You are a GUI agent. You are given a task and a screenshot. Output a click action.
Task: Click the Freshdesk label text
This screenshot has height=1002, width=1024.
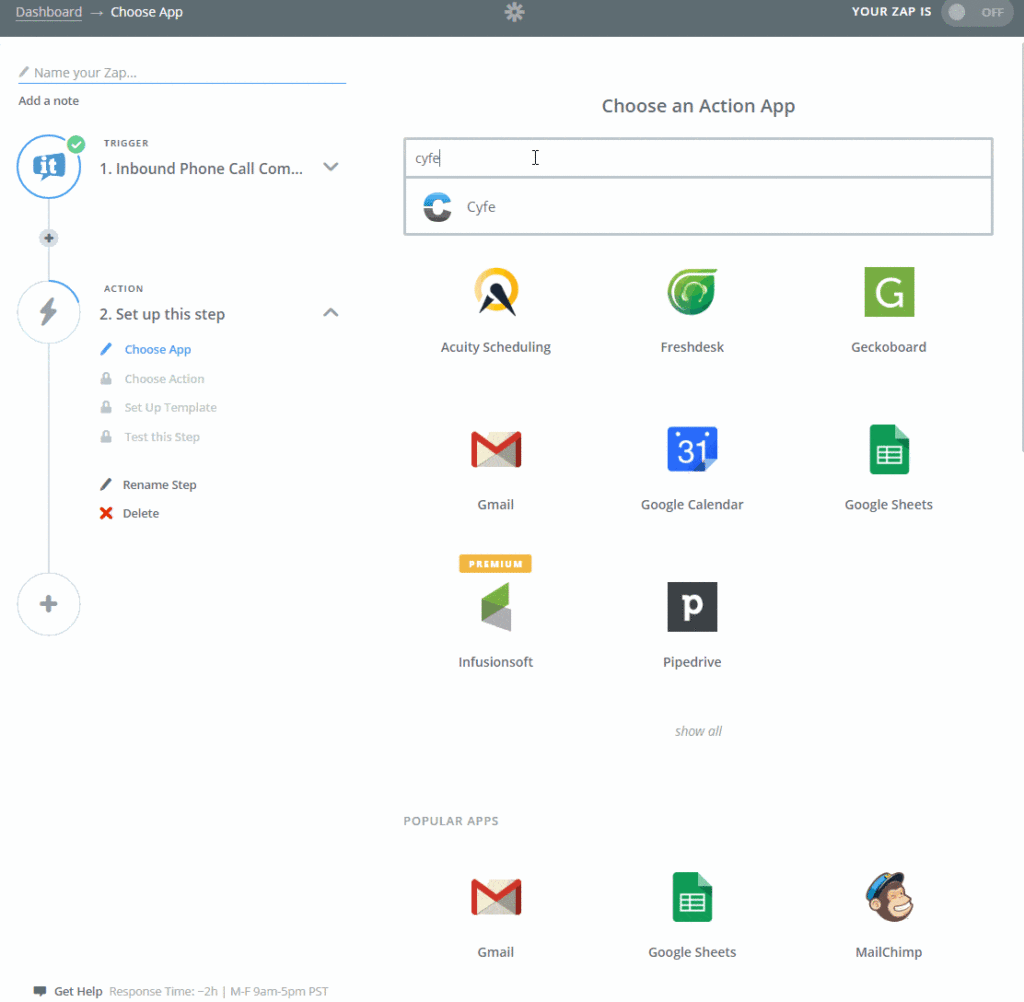pos(692,347)
